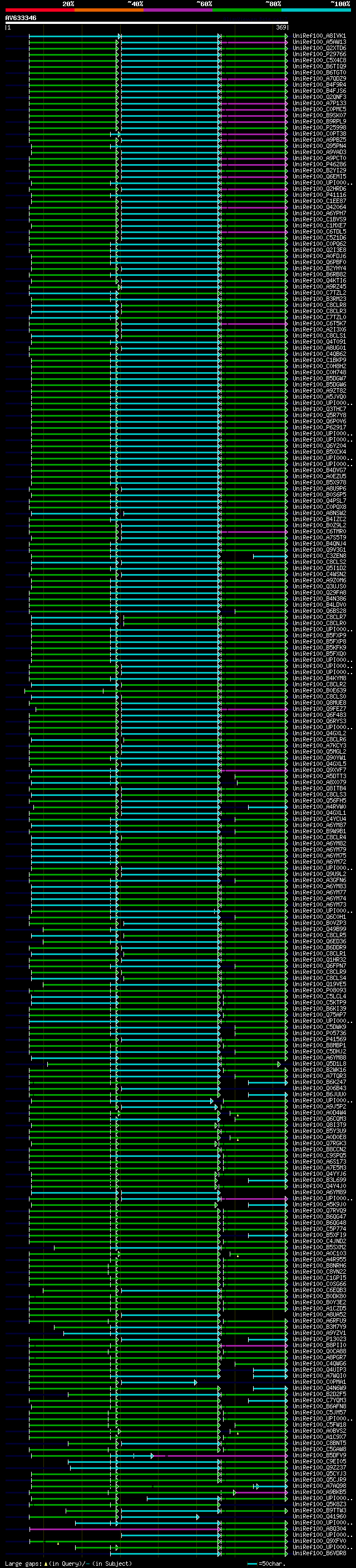Viewport: 356px width, 1568px height.
Task: Click label UniRef100_B5X978
Action: point(319,483)
